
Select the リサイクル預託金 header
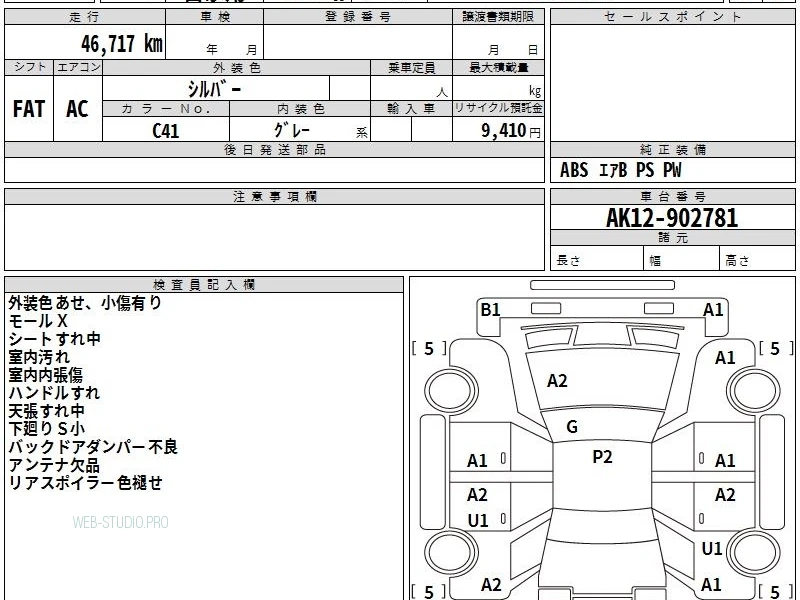[x=498, y=108]
